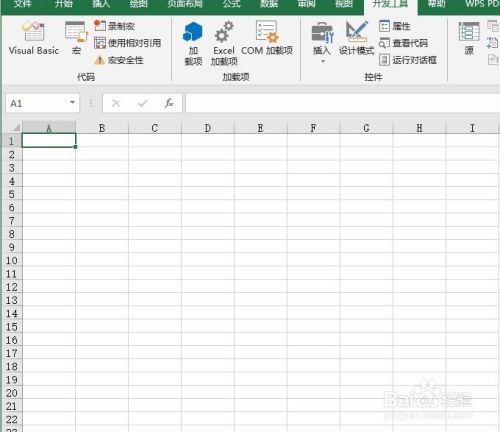Switch to the View (视图) tab
Screen dimensions: 500x432
click(x=344, y=4)
